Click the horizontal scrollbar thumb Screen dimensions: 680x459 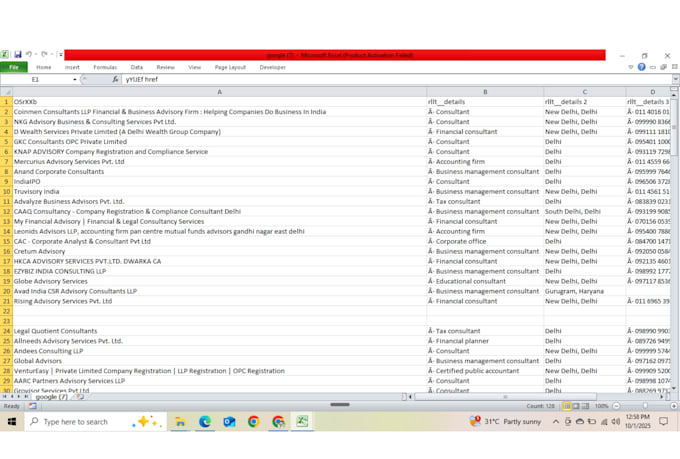(505, 397)
